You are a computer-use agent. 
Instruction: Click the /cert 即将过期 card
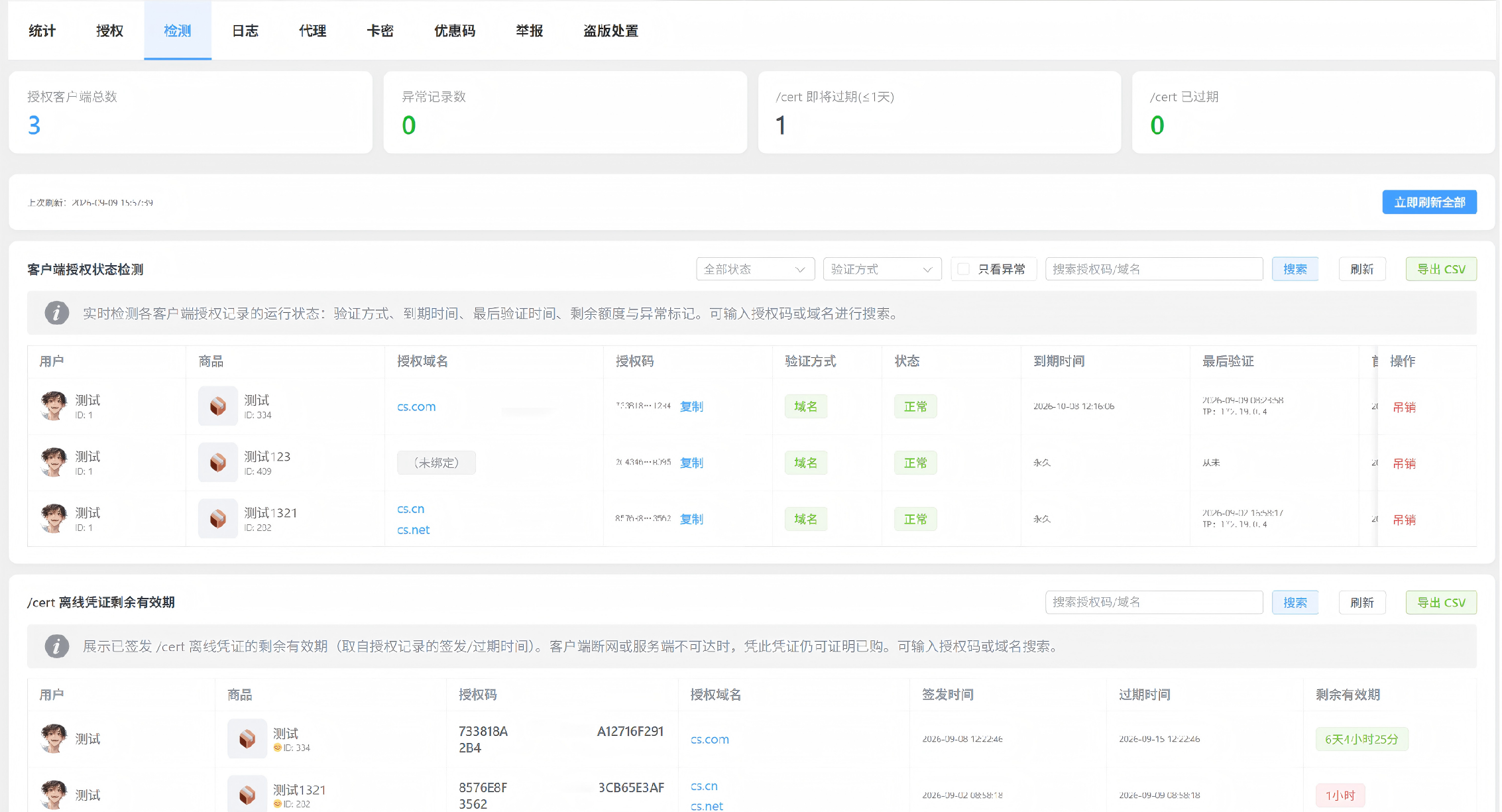(939, 113)
